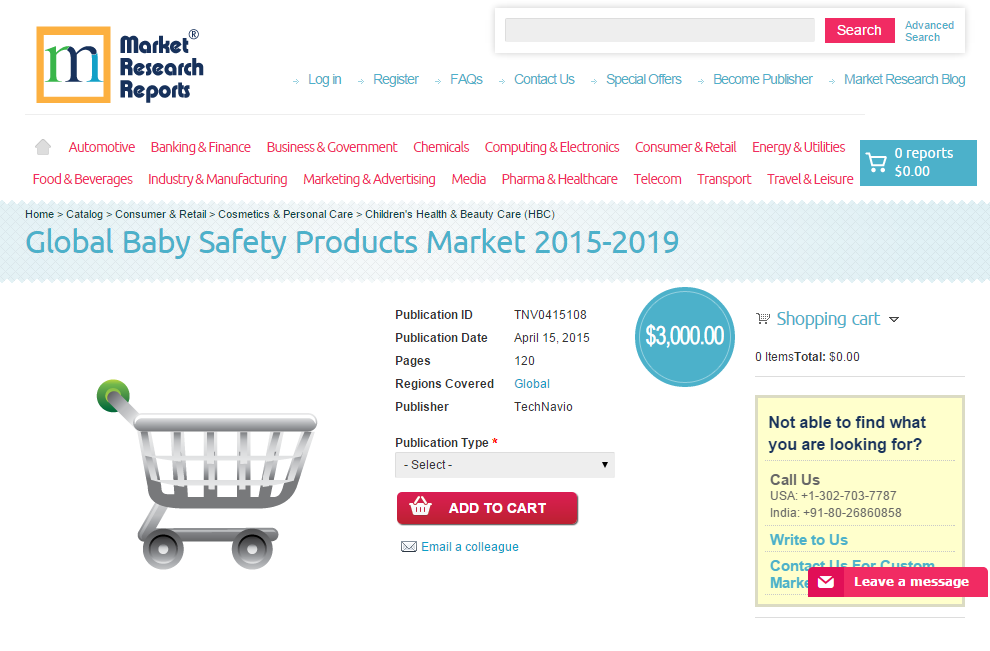The image size is (990, 651).
Task: Open Advanced Search
Action: point(929,30)
